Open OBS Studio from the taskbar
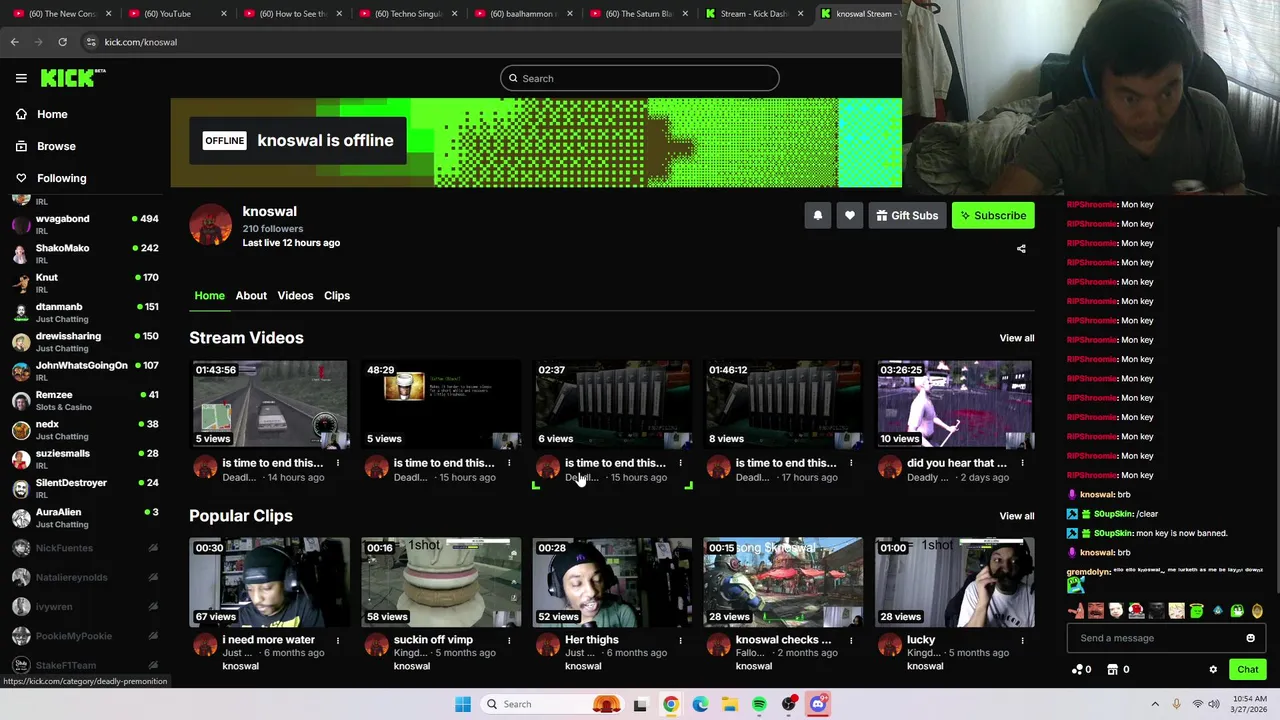The image size is (1280, 720). pyautogui.click(x=789, y=704)
